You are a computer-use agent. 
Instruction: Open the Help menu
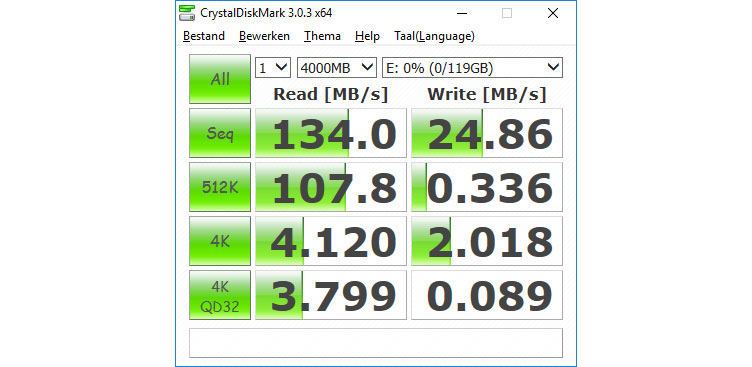point(367,36)
